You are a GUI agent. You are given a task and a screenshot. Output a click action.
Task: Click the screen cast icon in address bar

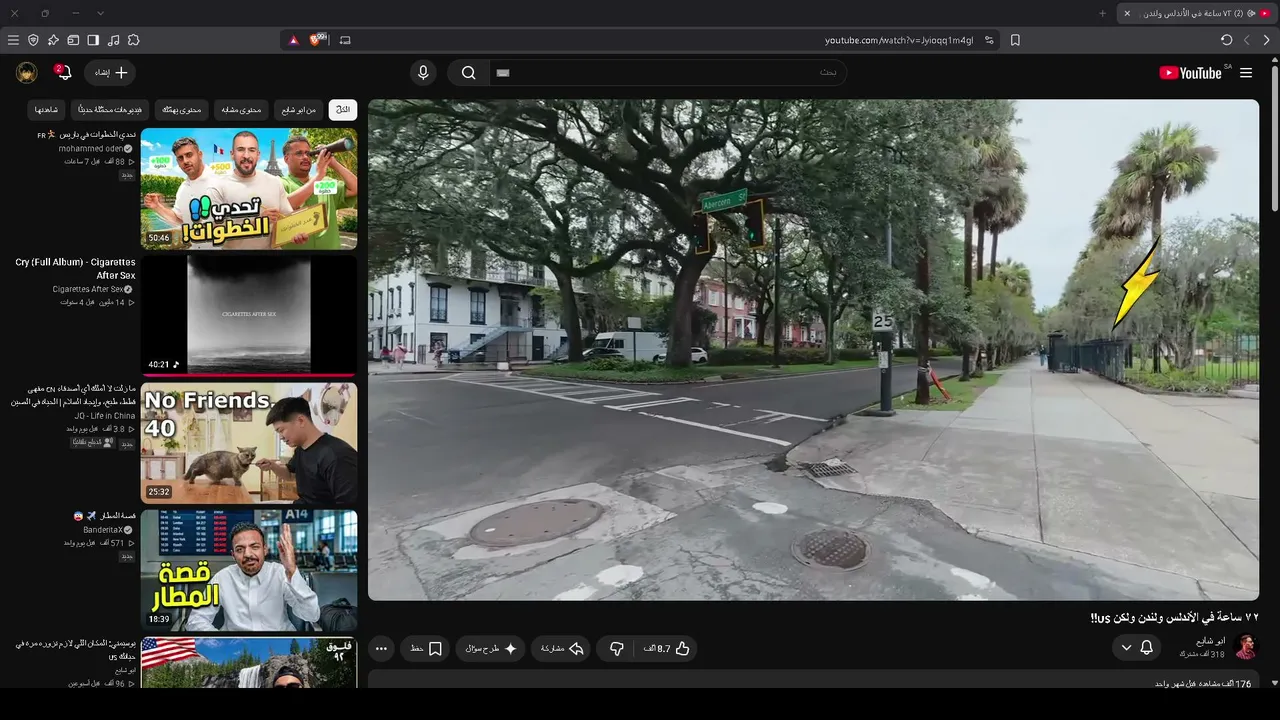click(345, 40)
